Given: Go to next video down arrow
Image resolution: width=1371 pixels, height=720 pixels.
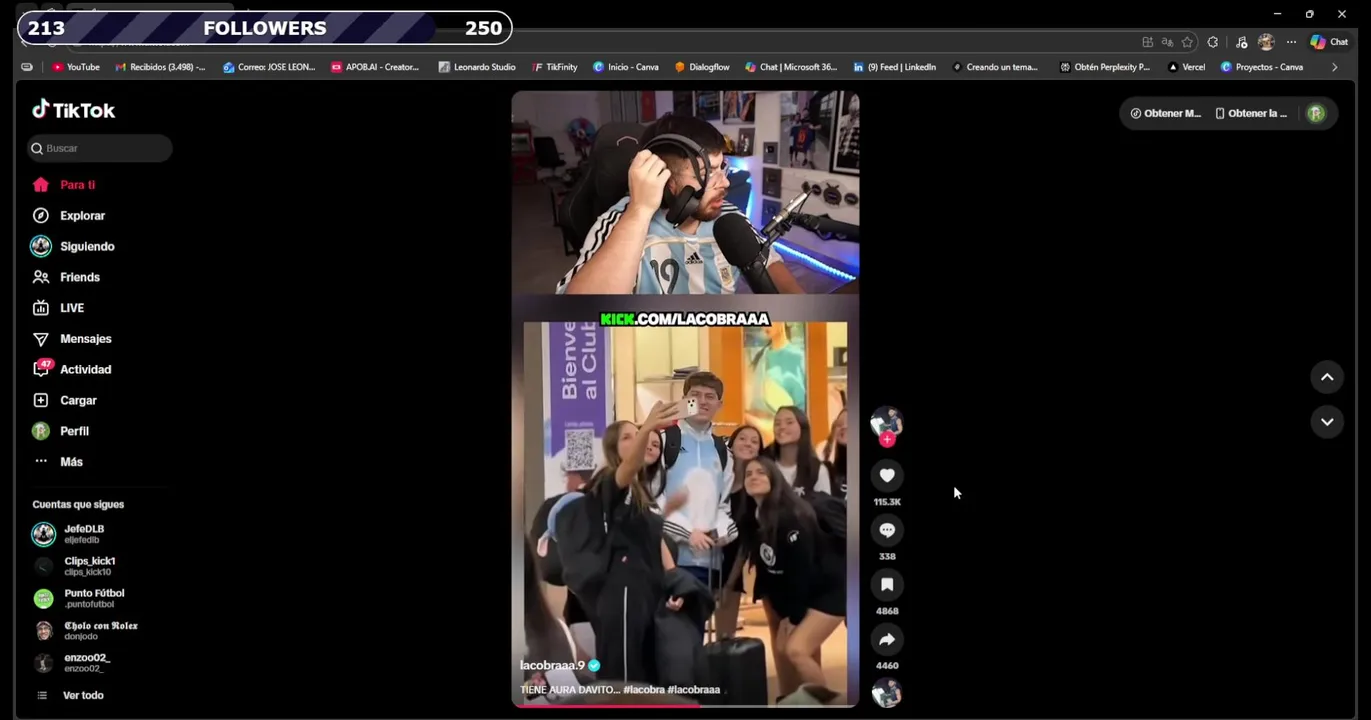Looking at the screenshot, I should point(1327,421).
